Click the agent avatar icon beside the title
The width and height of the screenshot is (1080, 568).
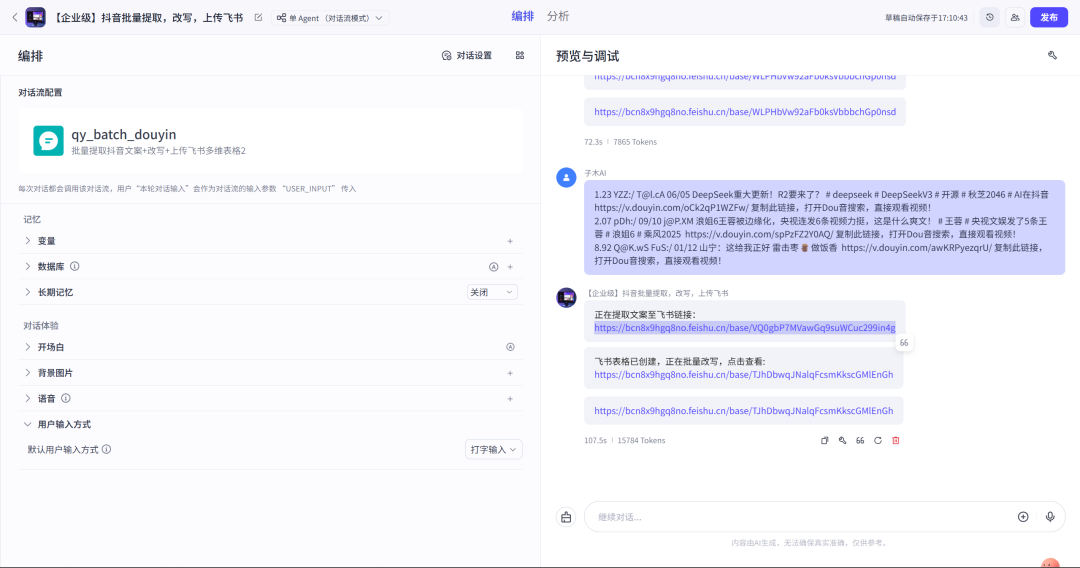point(35,17)
